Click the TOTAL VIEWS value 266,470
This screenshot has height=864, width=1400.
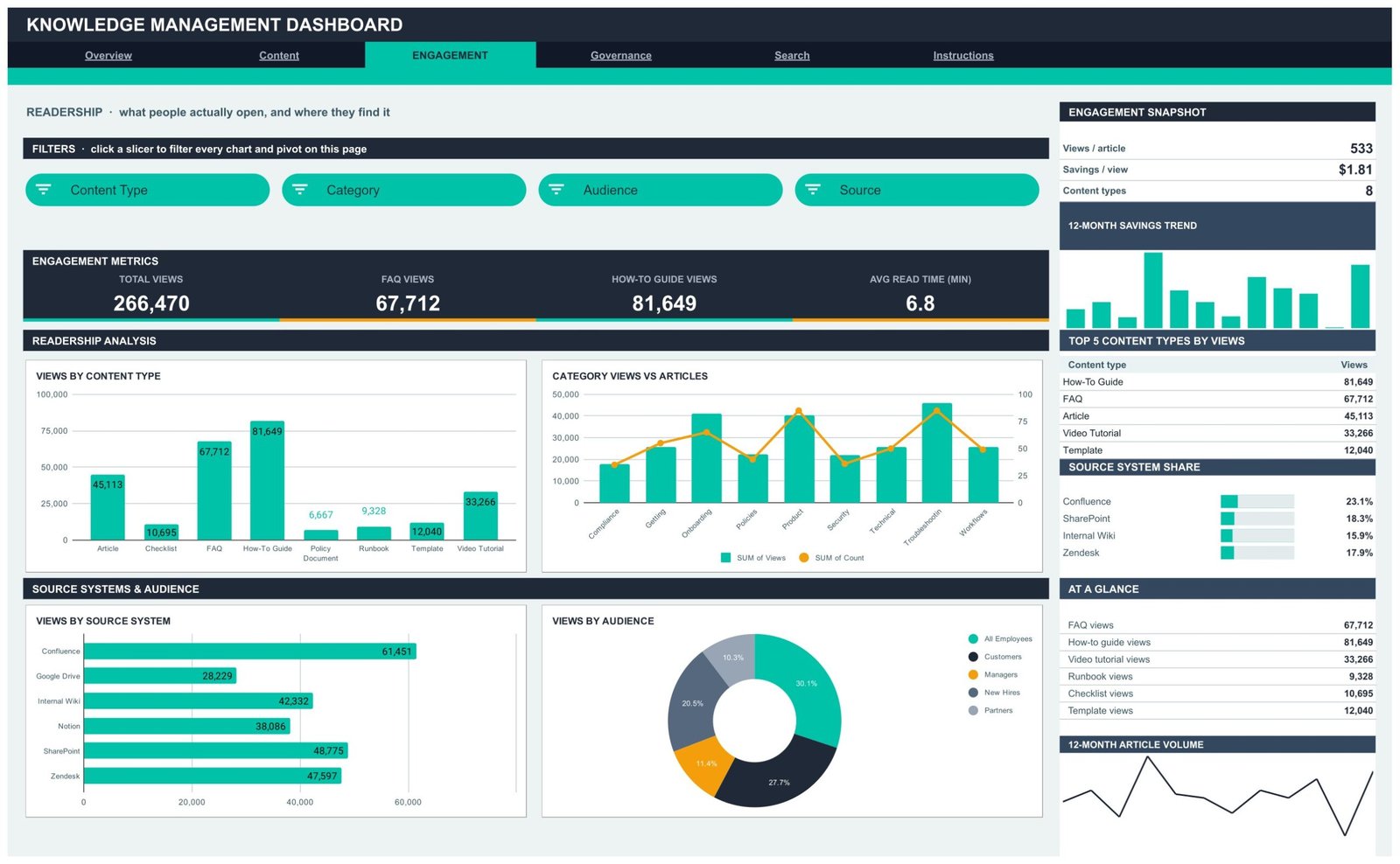(x=151, y=303)
